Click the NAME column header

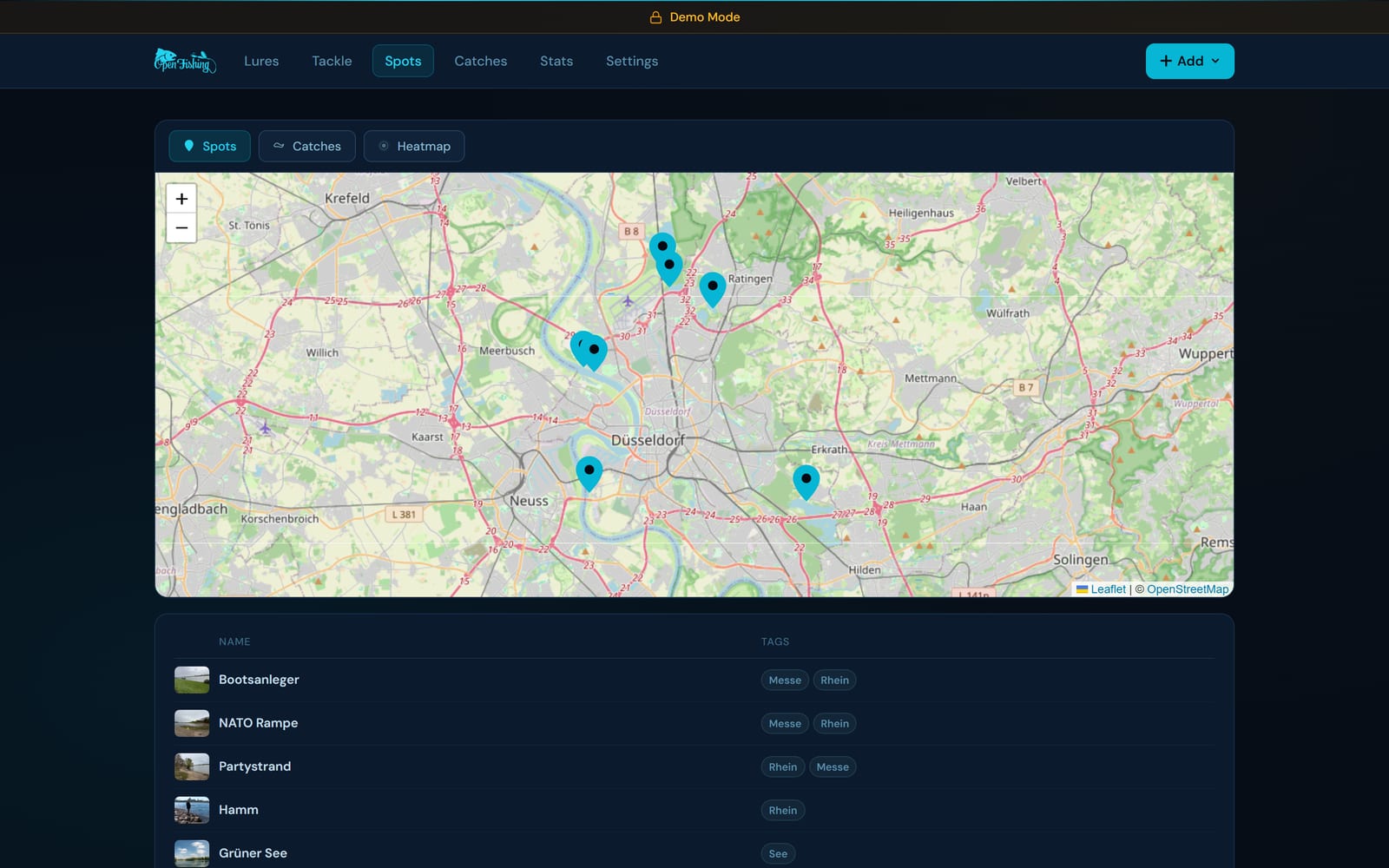coord(234,641)
